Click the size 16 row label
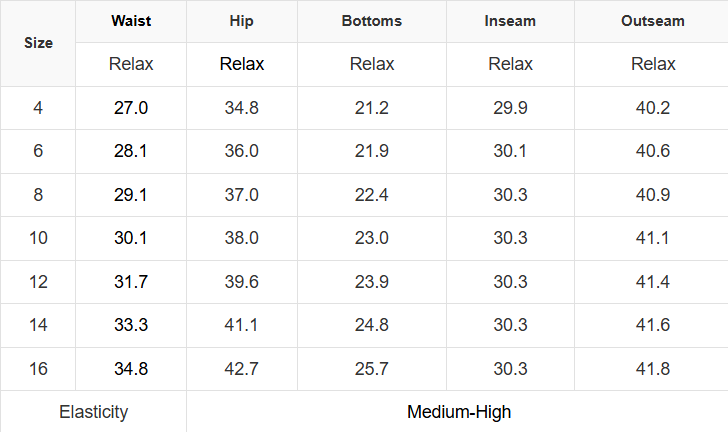 [38, 369]
